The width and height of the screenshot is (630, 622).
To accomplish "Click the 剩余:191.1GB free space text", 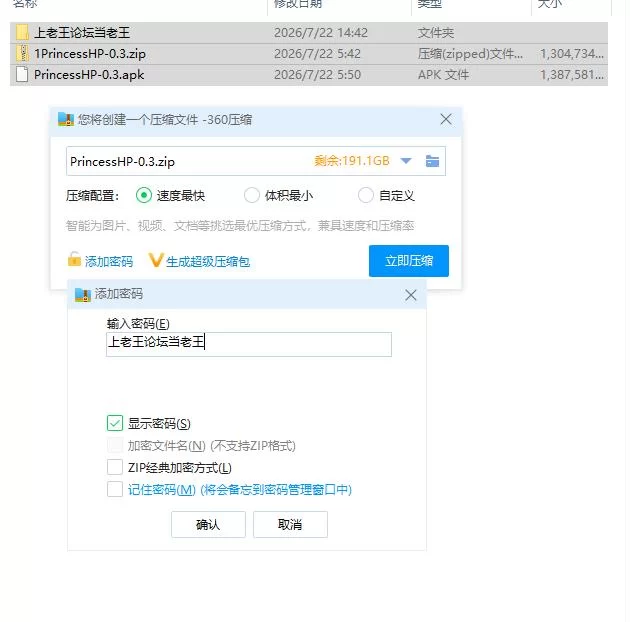I will tap(352, 161).
